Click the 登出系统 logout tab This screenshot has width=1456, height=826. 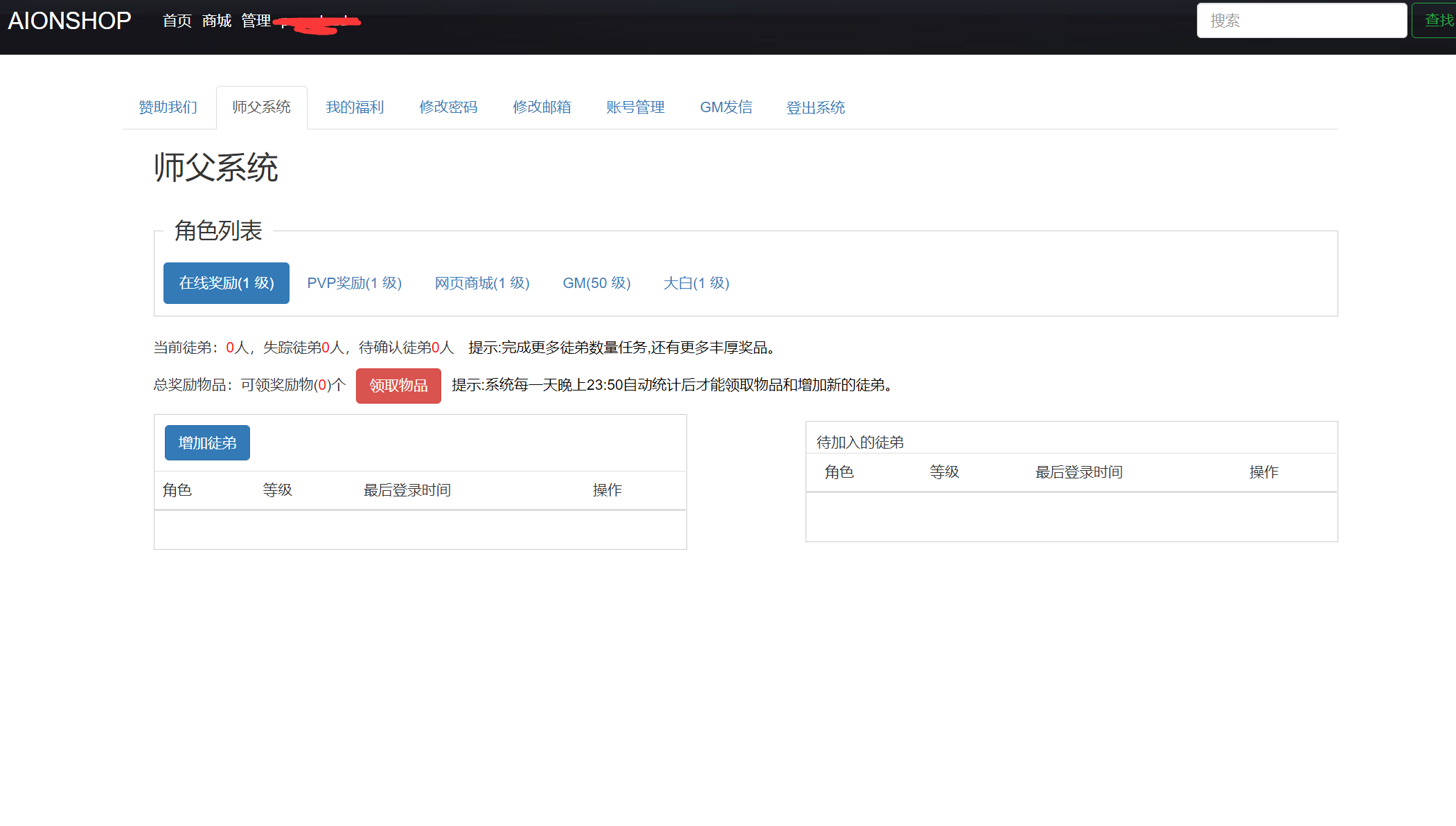coord(815,108)
